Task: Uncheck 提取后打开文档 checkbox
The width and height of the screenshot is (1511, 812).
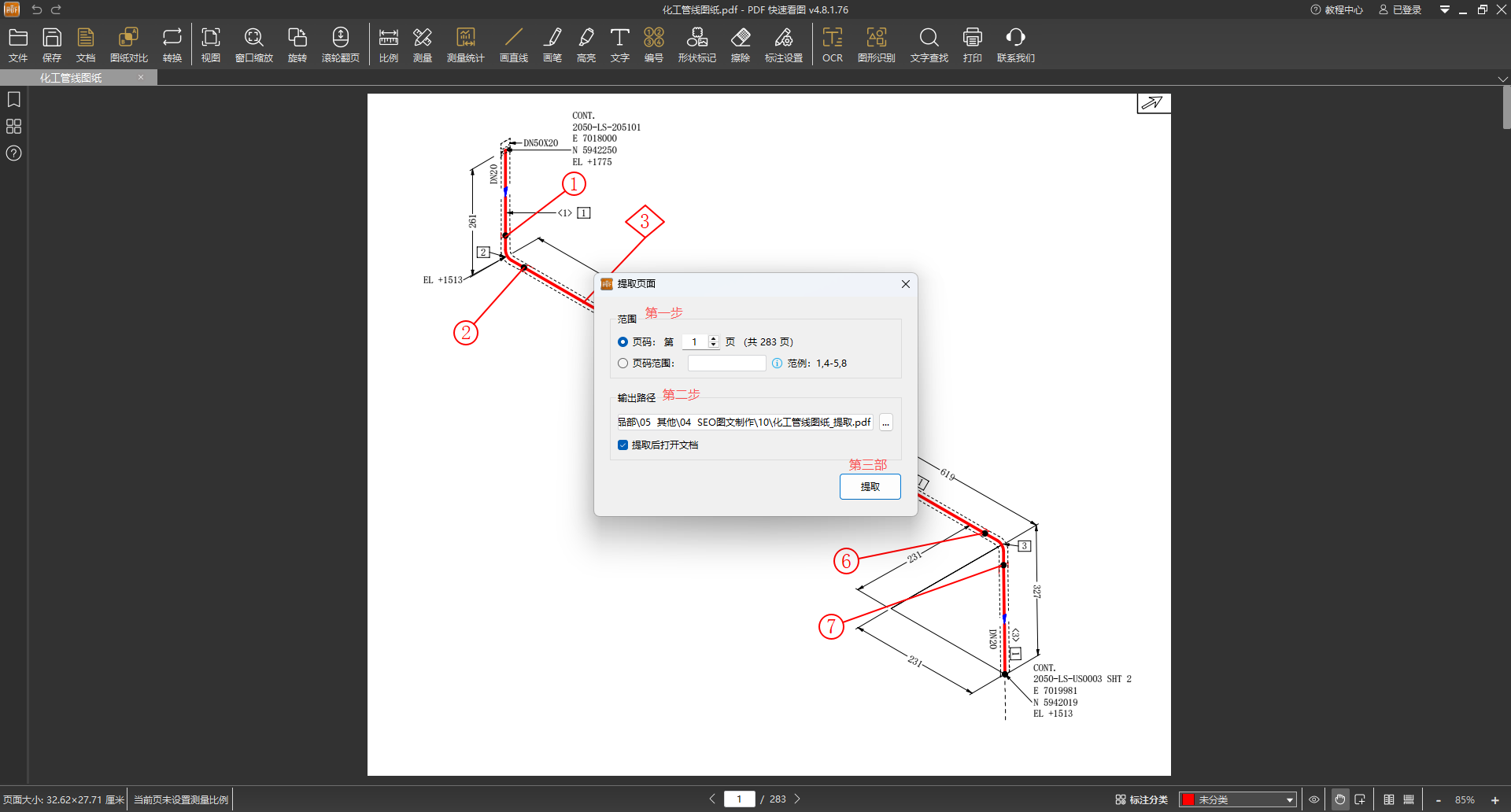Action: click(x=623, y=445)
